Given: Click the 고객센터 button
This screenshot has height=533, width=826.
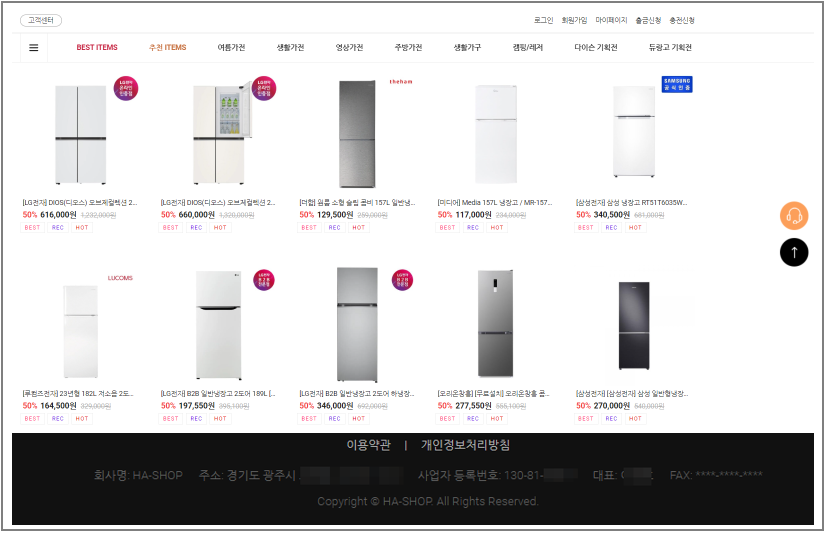Looking at the screenshot, I should tap(41, 21).
